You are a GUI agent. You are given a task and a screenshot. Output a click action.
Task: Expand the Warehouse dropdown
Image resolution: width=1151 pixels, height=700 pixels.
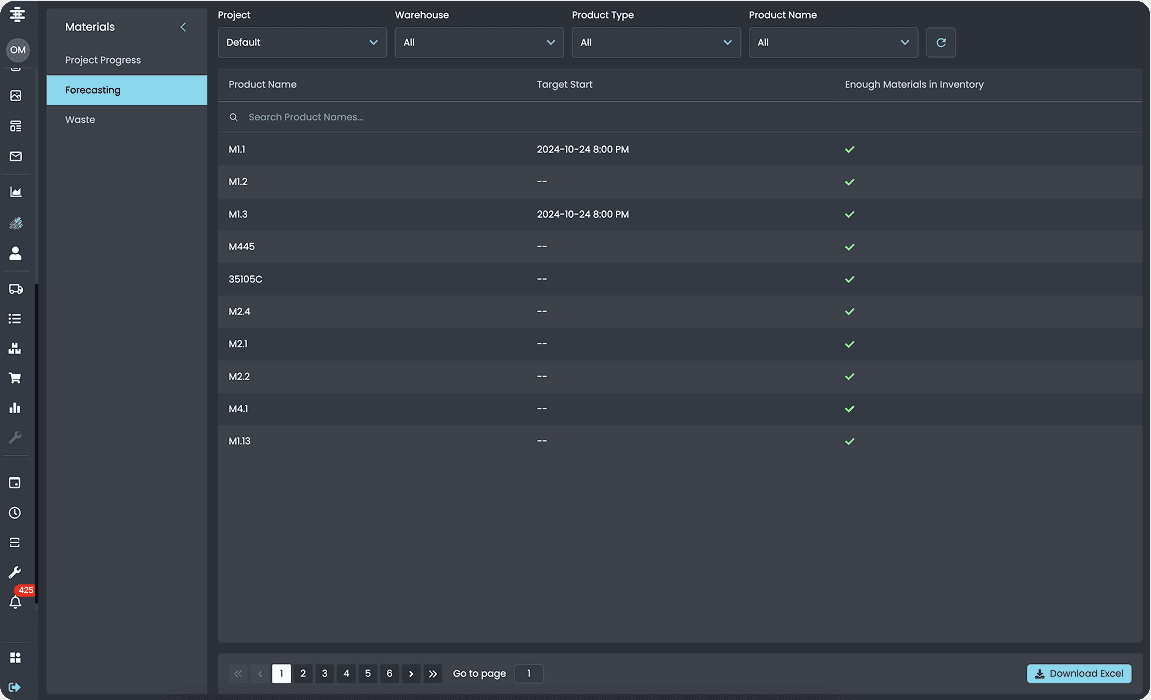(479, 43)
